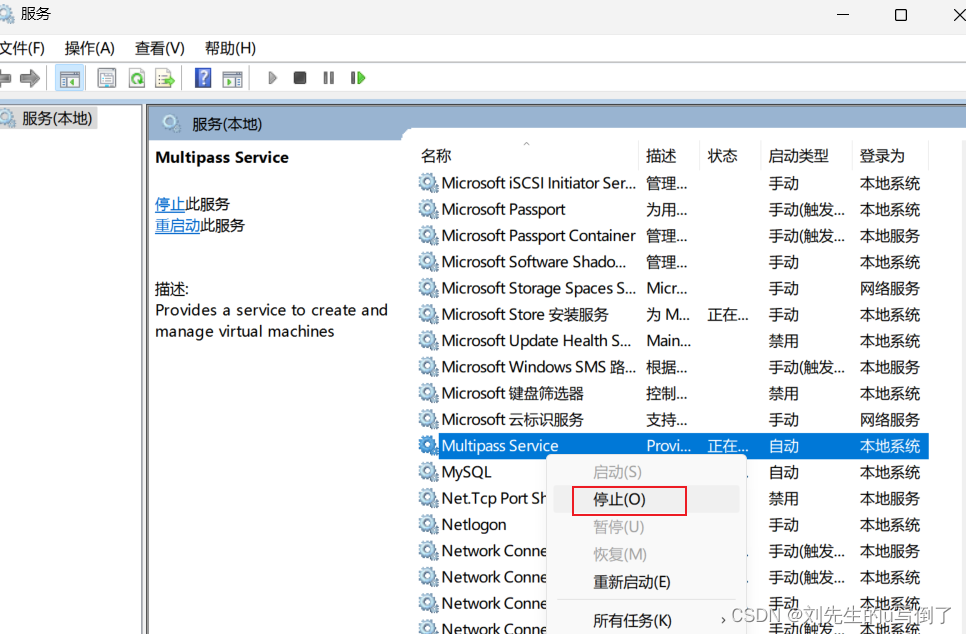This screenshot has width=966, height=634.
Task: Click the Pause Service toolbar icon
Action: click(329, 77)
